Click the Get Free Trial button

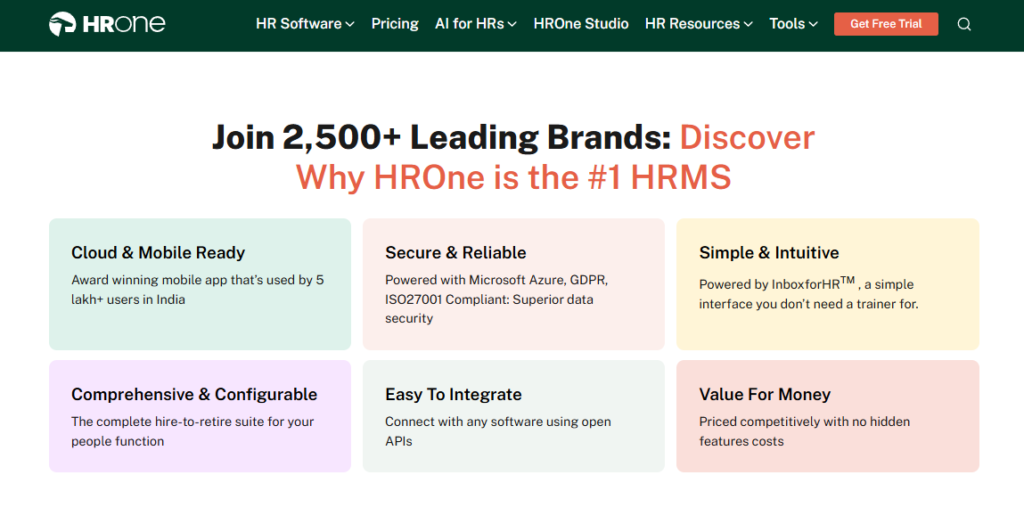pyautogui.click(x=886, y=24)
